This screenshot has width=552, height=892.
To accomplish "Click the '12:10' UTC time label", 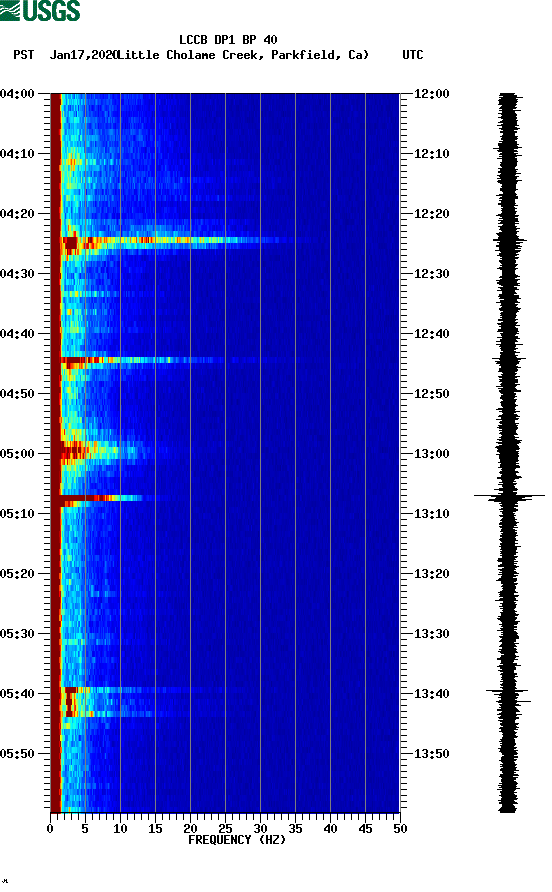I will tap(431, 154).
